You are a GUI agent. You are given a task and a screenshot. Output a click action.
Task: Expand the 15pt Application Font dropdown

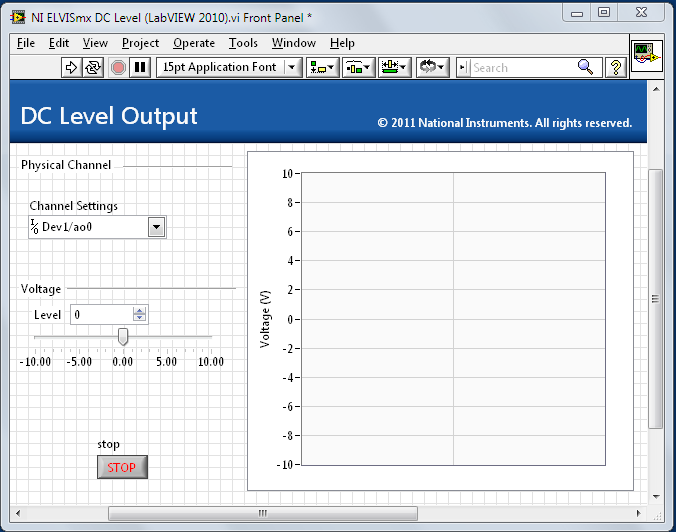292,67
